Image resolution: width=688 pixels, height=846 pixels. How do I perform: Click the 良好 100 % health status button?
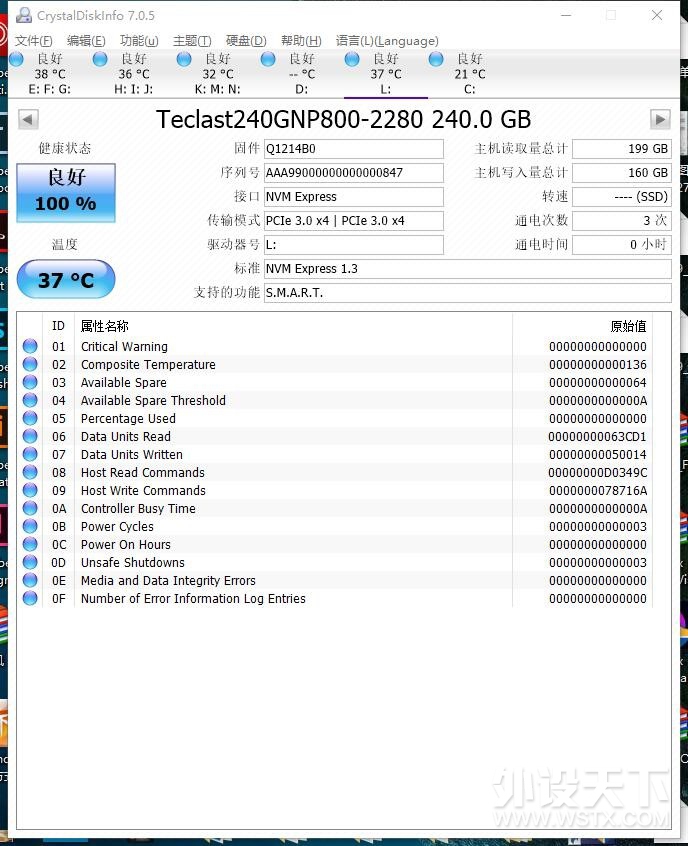coord(66,193)
